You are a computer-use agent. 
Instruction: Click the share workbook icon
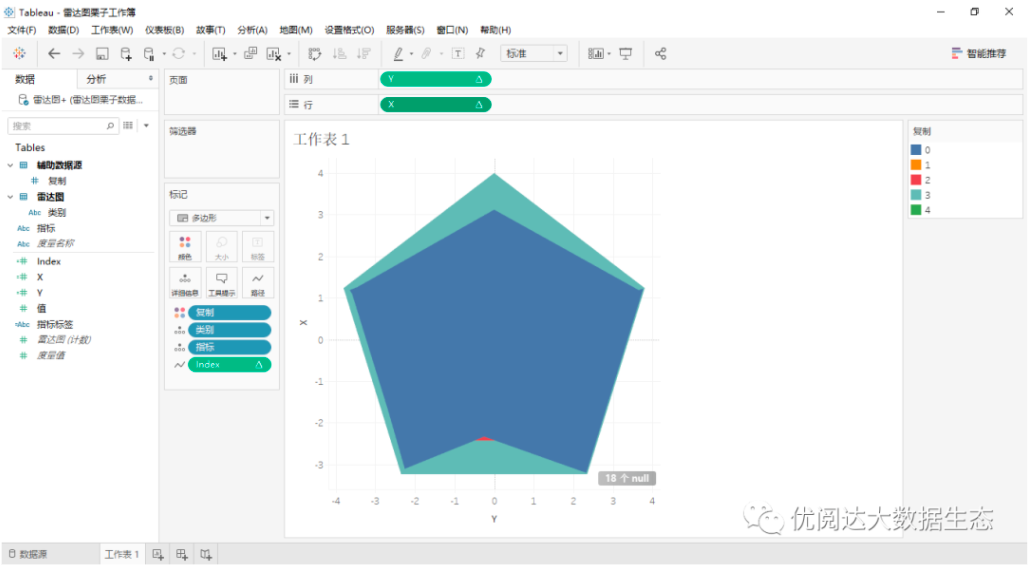pos(661,54)
